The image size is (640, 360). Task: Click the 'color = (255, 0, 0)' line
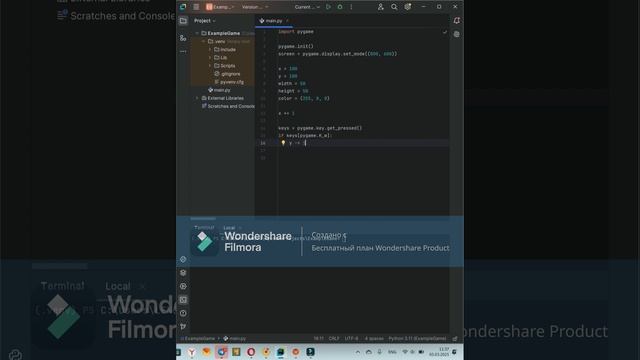click(304, 98)
